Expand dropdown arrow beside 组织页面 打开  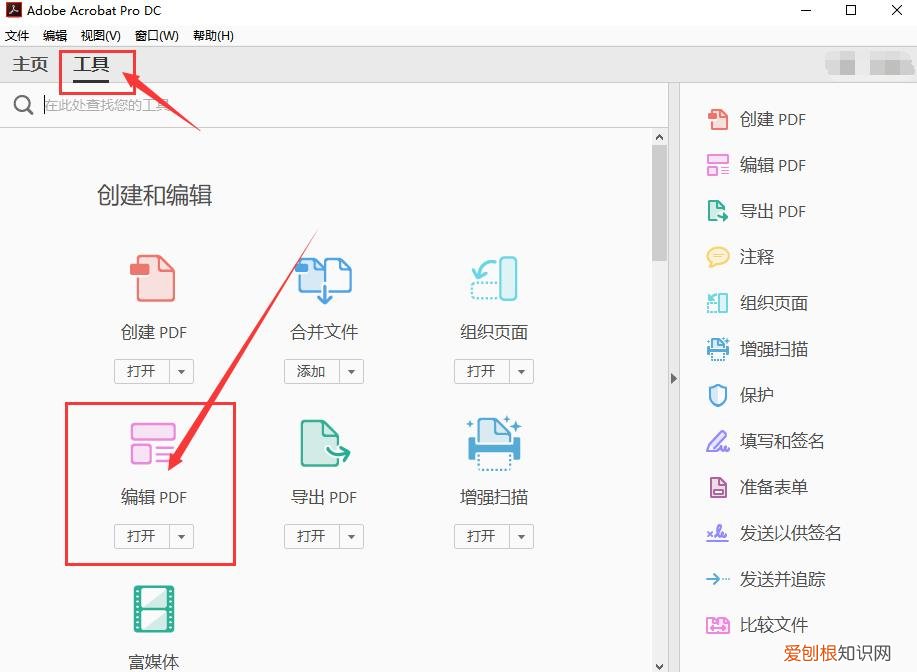(x=522, y=371)
